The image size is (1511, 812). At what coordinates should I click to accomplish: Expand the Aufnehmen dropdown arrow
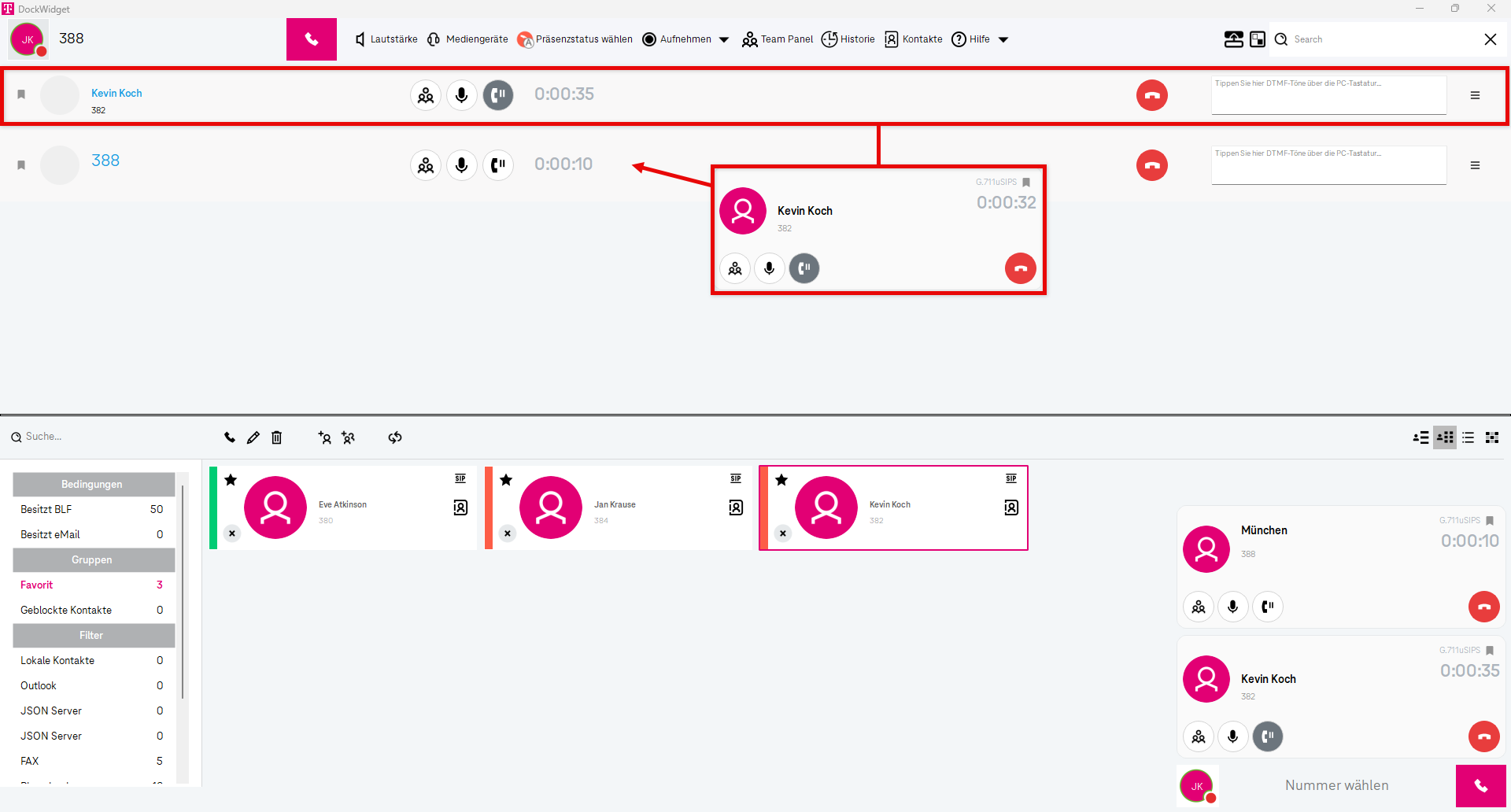(x=724, y=39)
